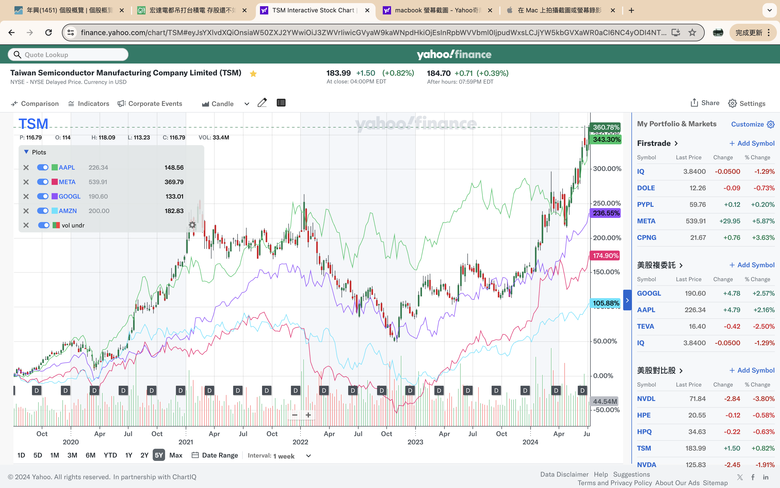
Task: Select the 1Y time range
Action: point(129,455)
